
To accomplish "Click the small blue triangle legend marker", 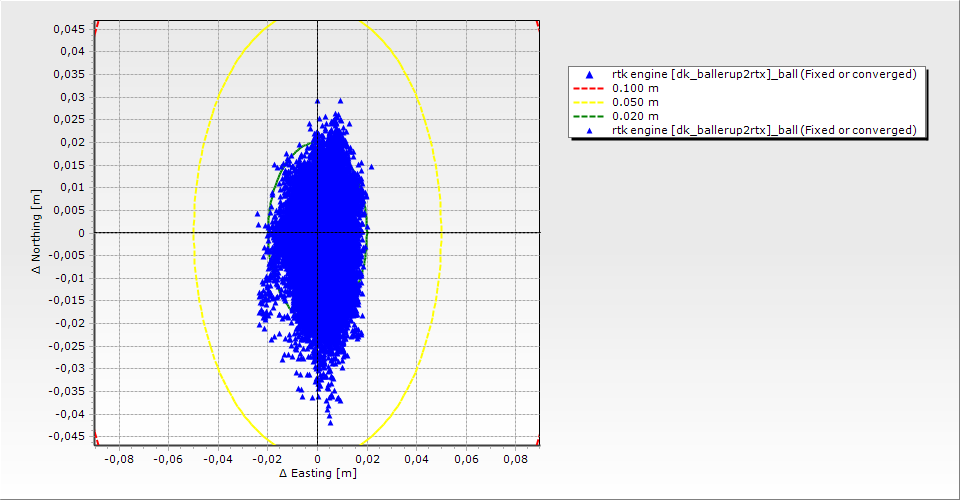I will click(x=590, y=130).
